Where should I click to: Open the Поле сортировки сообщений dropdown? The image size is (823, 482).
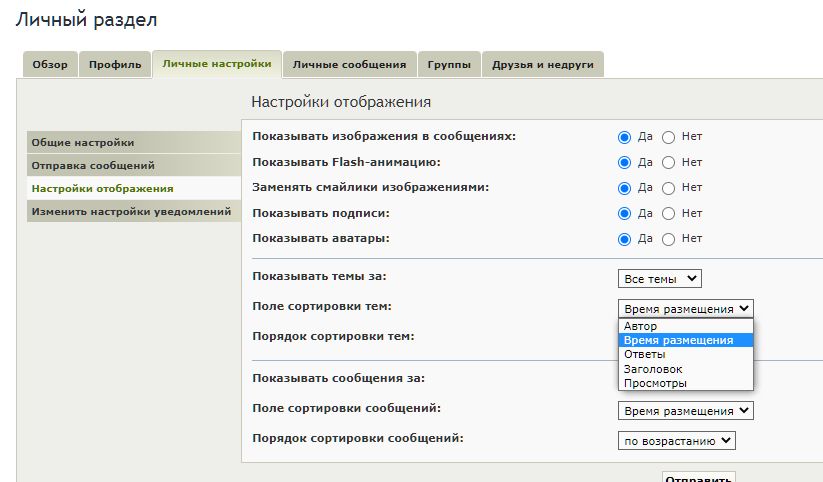[685, 411]
